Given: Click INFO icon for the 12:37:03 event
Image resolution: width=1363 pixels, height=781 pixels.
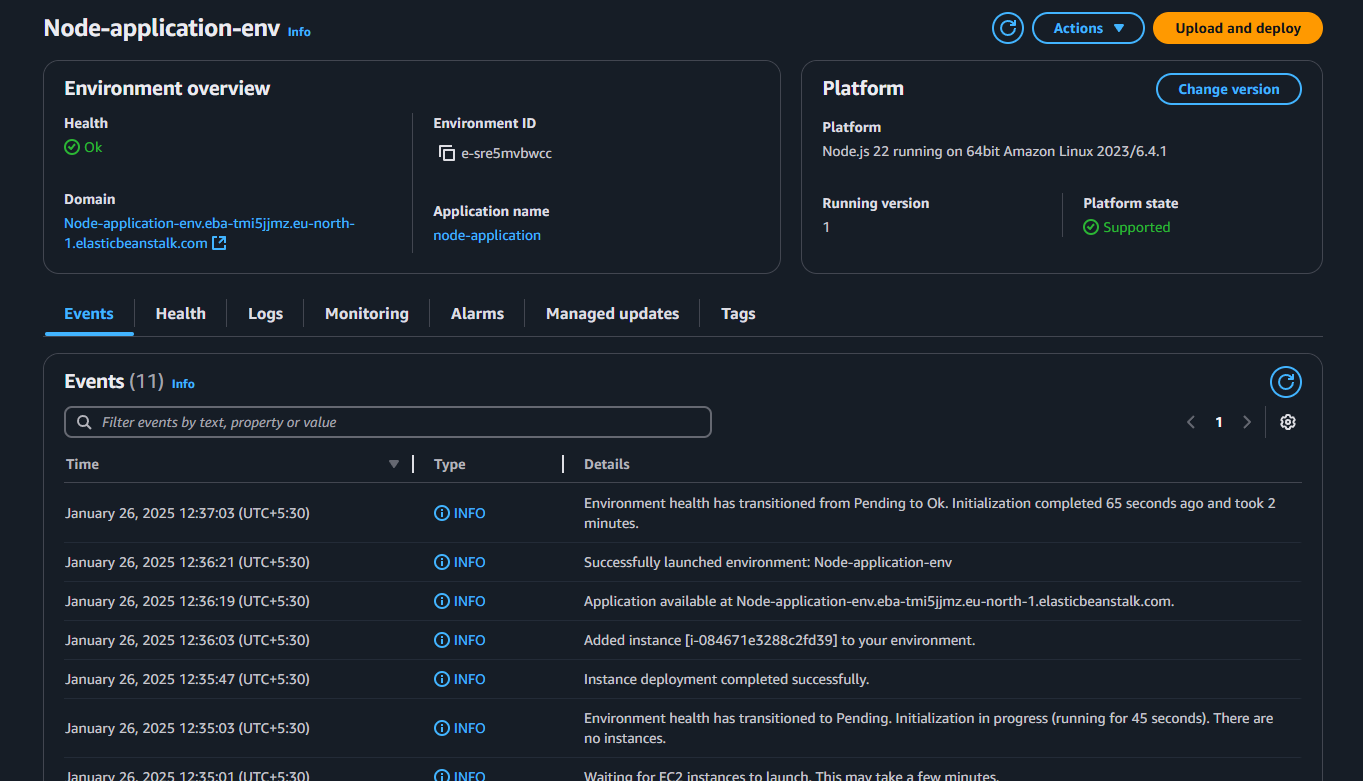Looking at the screenshot, I should [441, 513].
